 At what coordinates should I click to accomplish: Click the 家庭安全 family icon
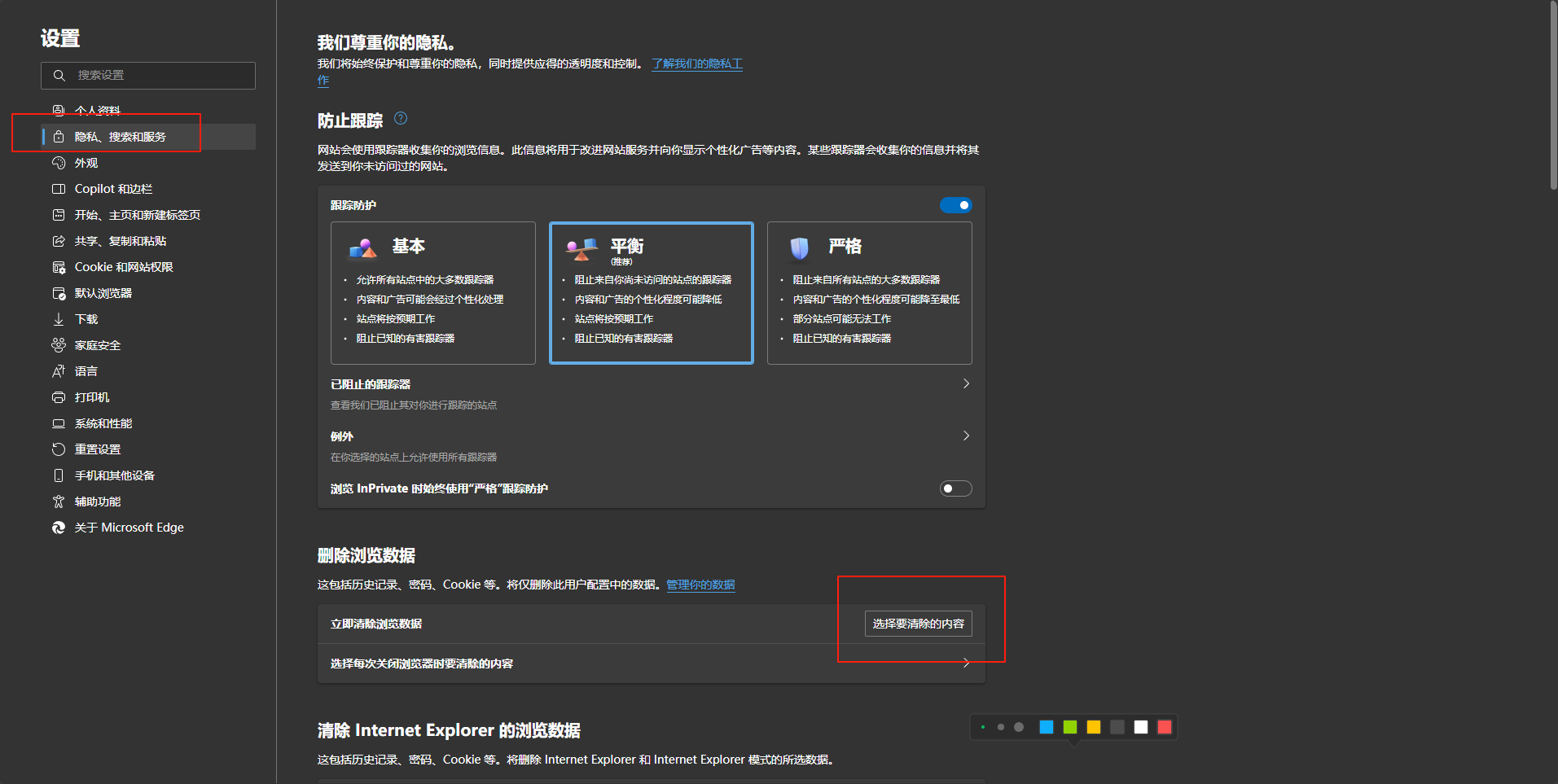tap(59, 345)
